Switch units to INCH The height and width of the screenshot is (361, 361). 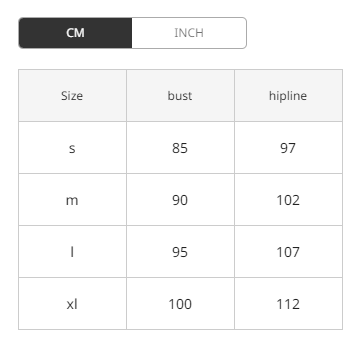[189, 33]
